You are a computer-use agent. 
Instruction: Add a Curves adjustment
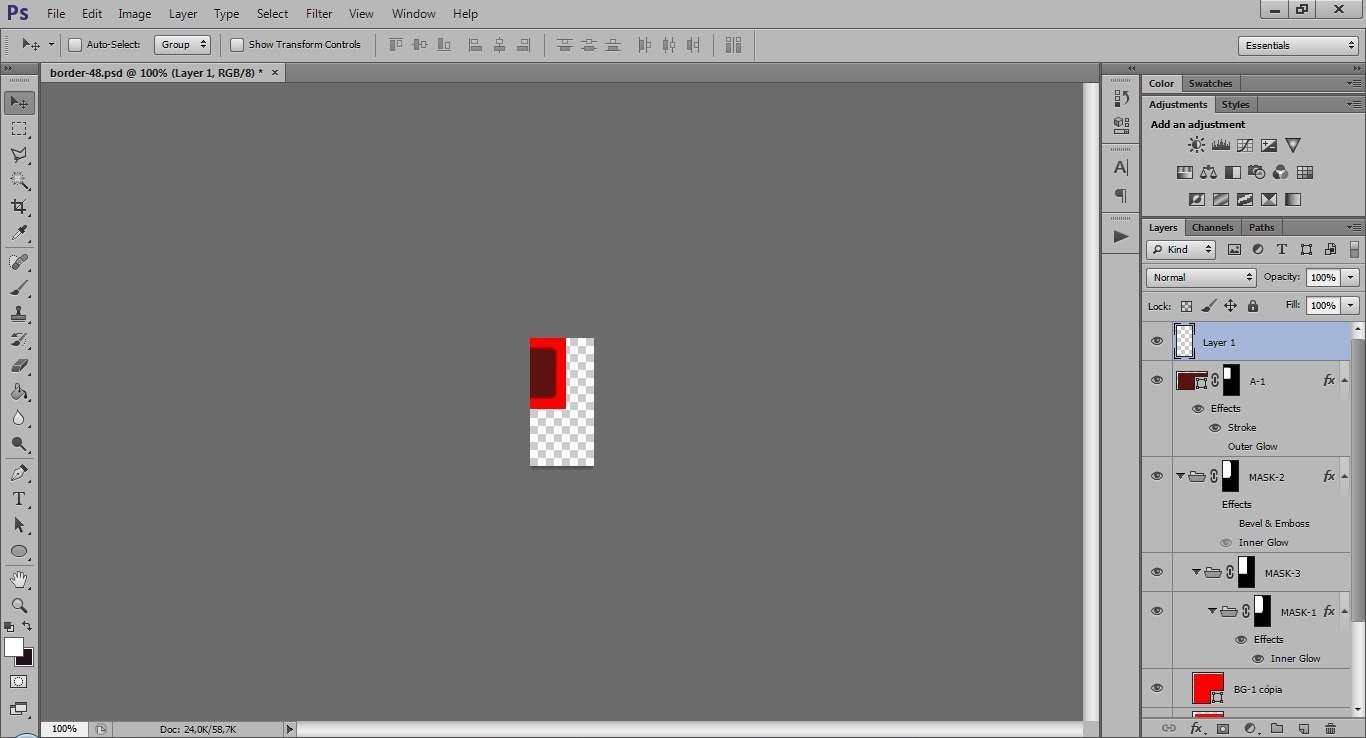tap(1245, 146)
